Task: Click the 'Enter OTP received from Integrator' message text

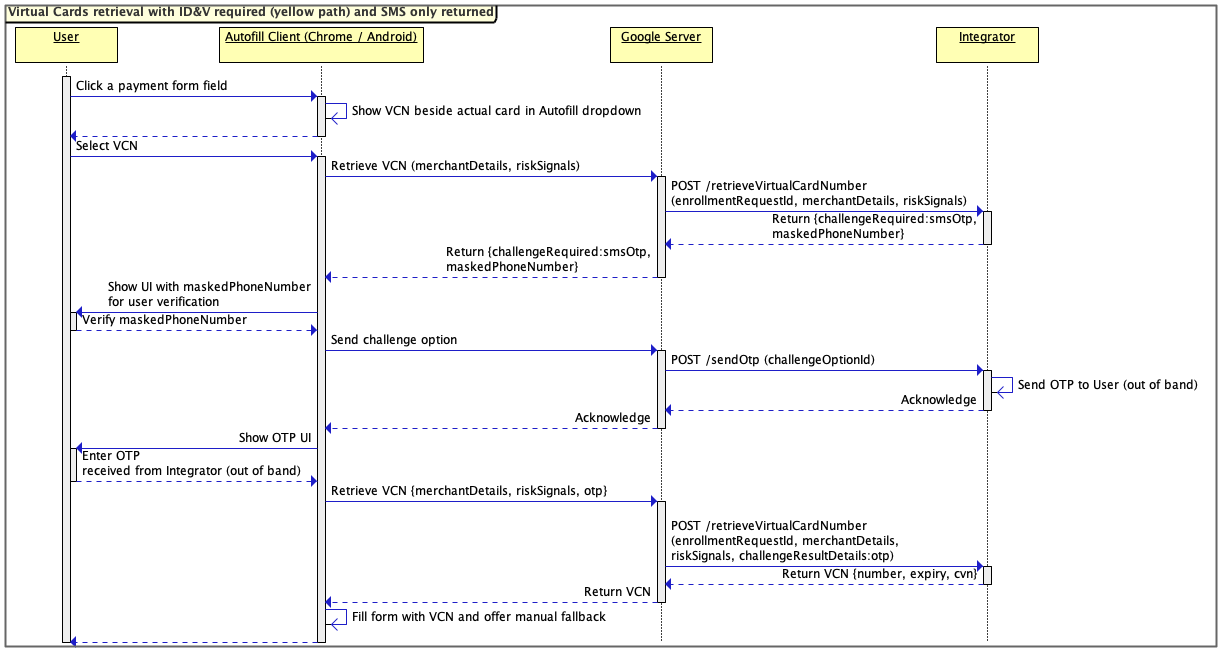Action: pos(190,463)
